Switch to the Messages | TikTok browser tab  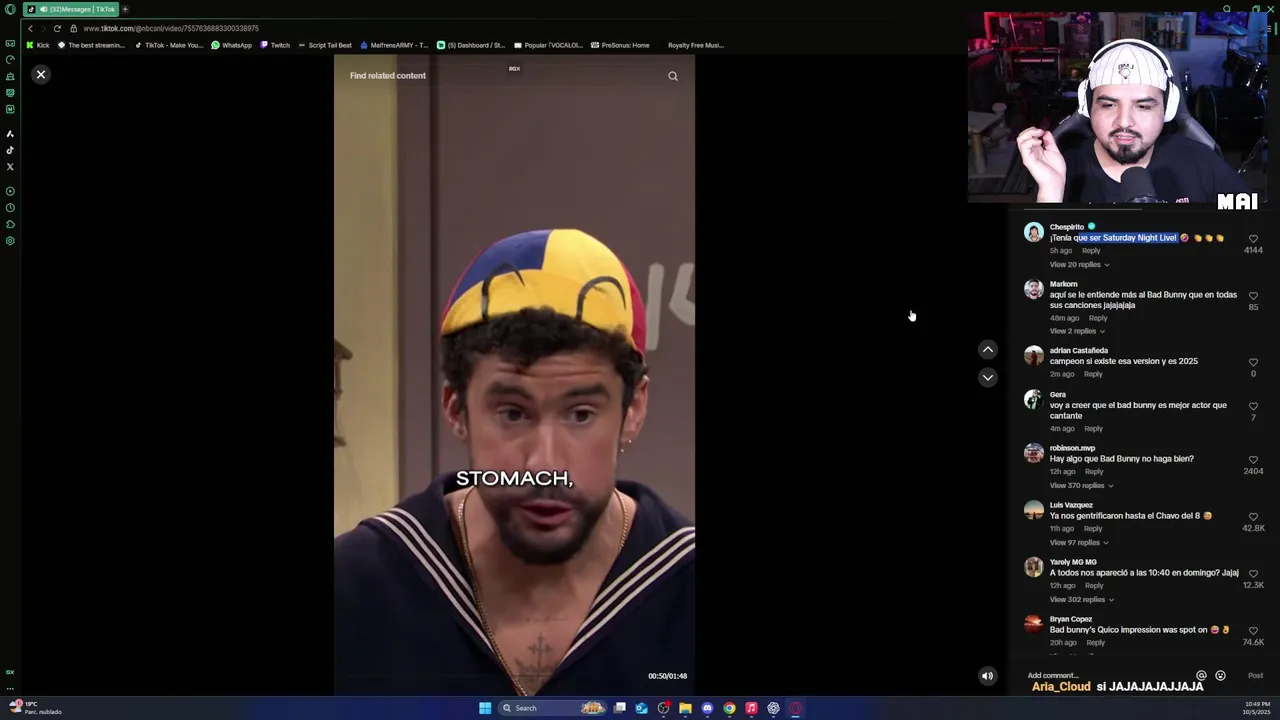coord(71,9)
